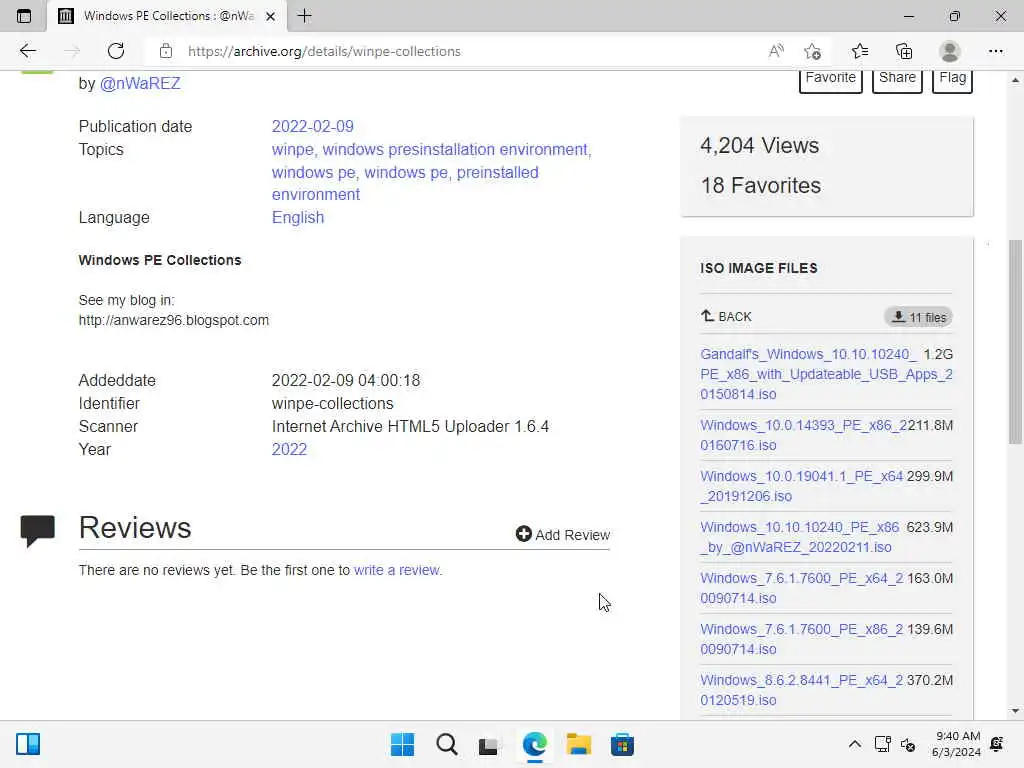This screenshot has height=768, width=1024.
Task: Open Windows_7.6.1.7600_PE_x64 iso file
Action: (x=801, y=588)
